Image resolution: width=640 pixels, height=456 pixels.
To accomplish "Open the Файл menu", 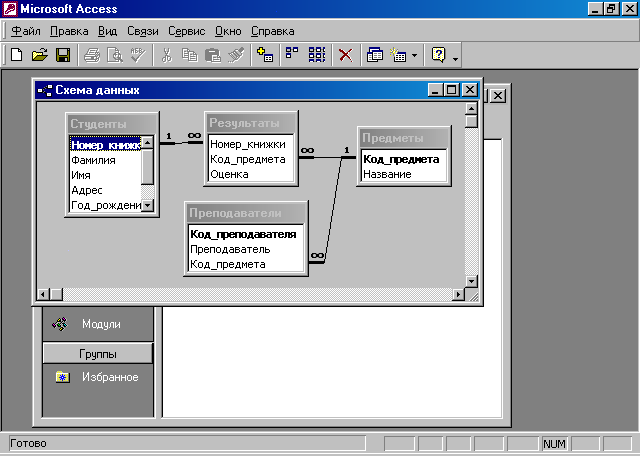I will tap(26, 31).
